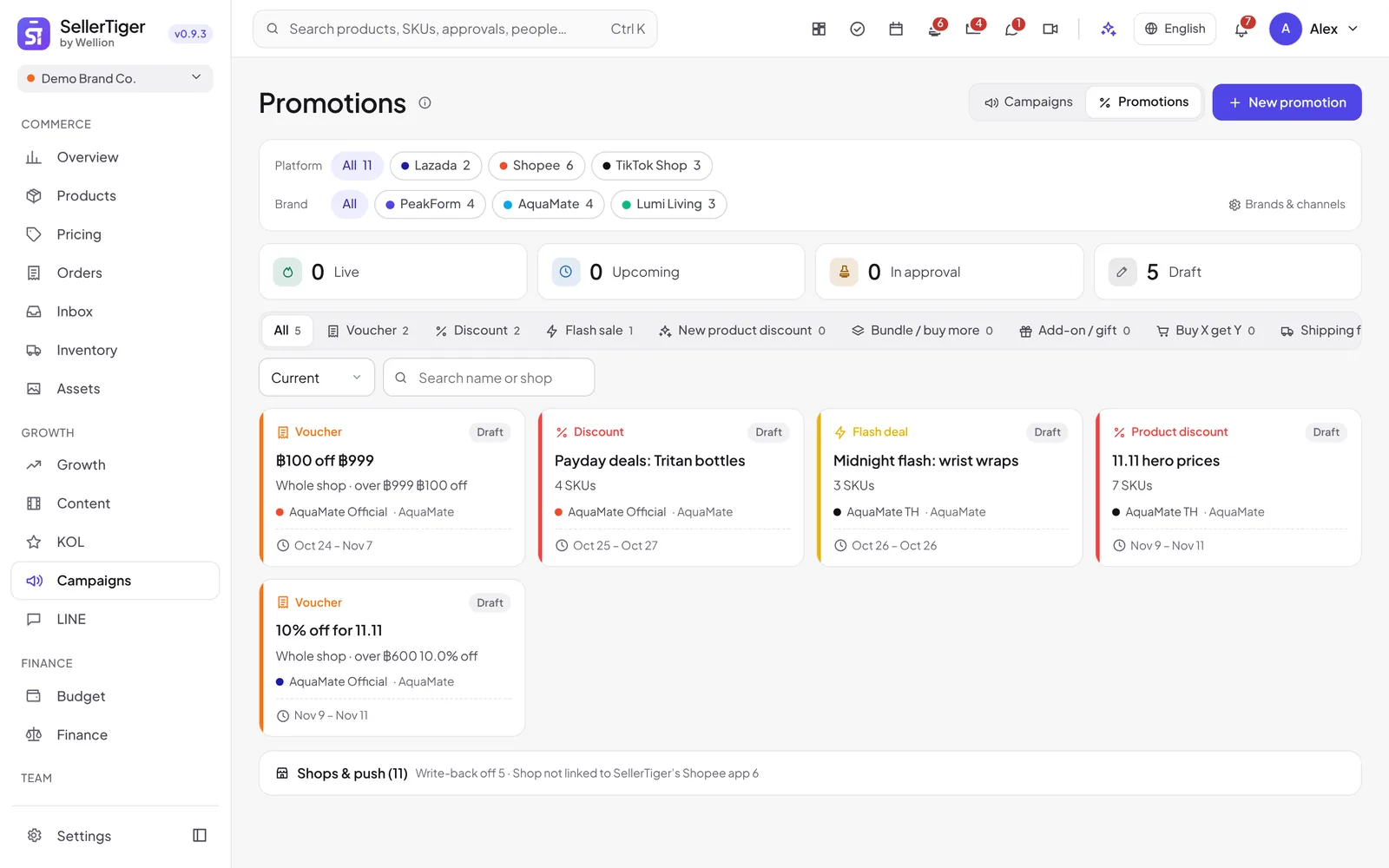Screen dimensions: 1389x868
Task: Filter platform by Shopee
Action: click(536, 165)
